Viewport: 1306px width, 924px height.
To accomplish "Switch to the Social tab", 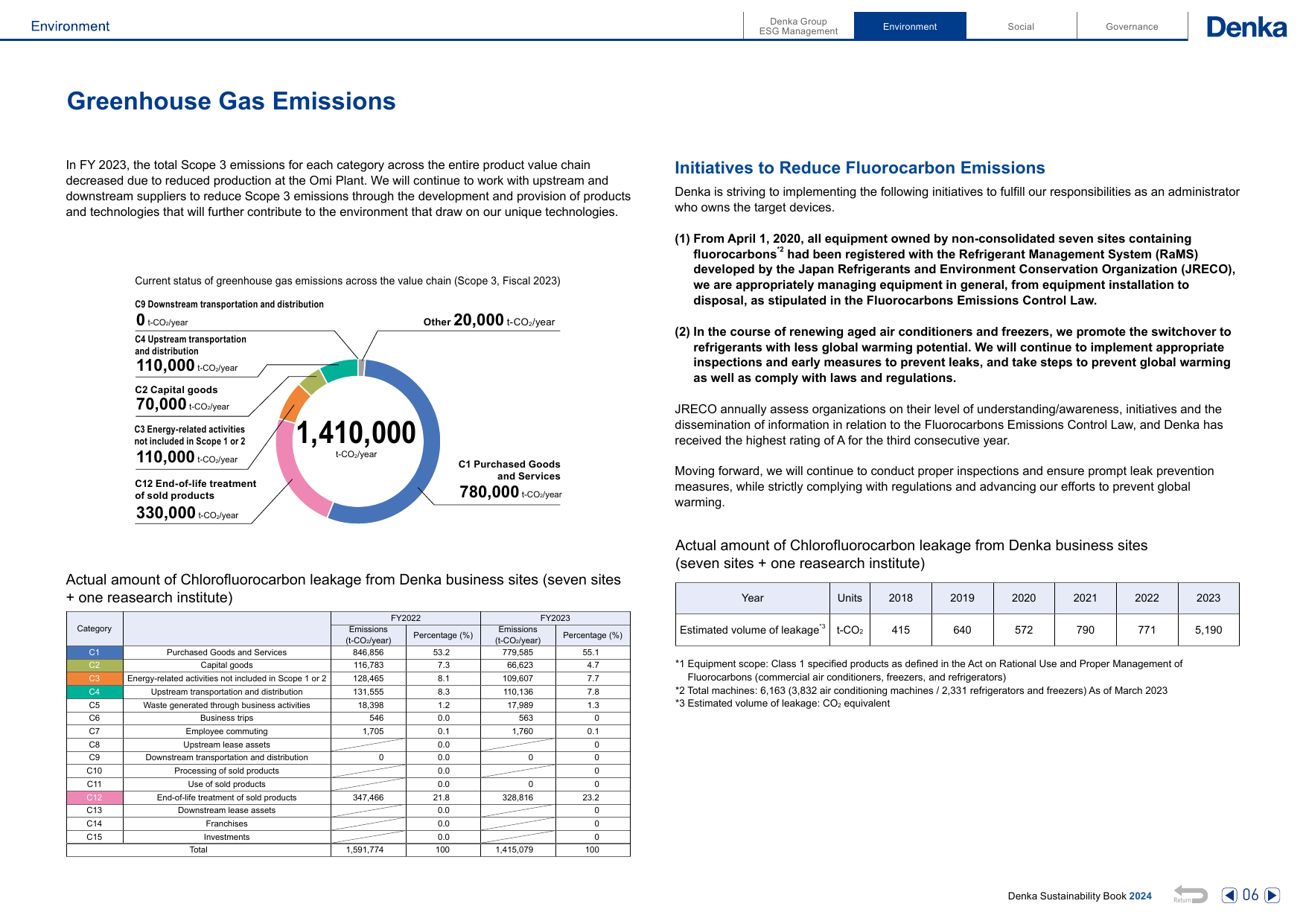I will [x=1021, y=26].
